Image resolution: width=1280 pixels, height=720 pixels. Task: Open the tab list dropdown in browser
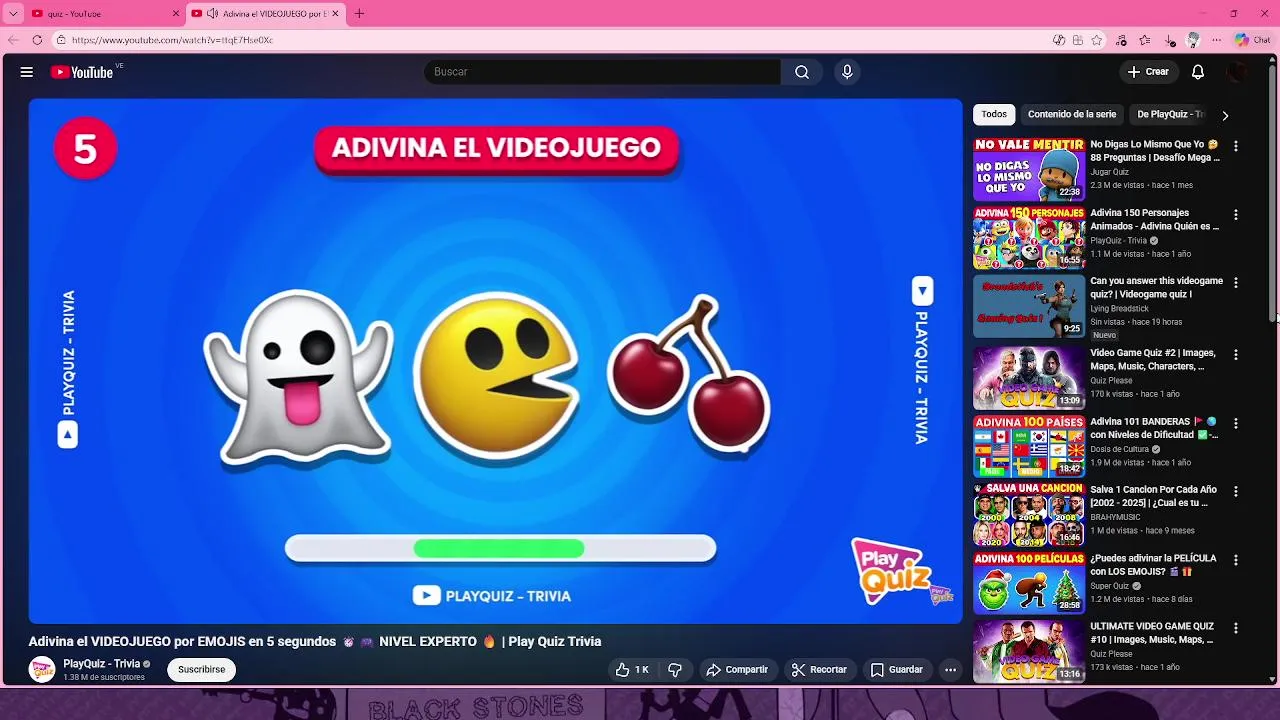(13, 14)
